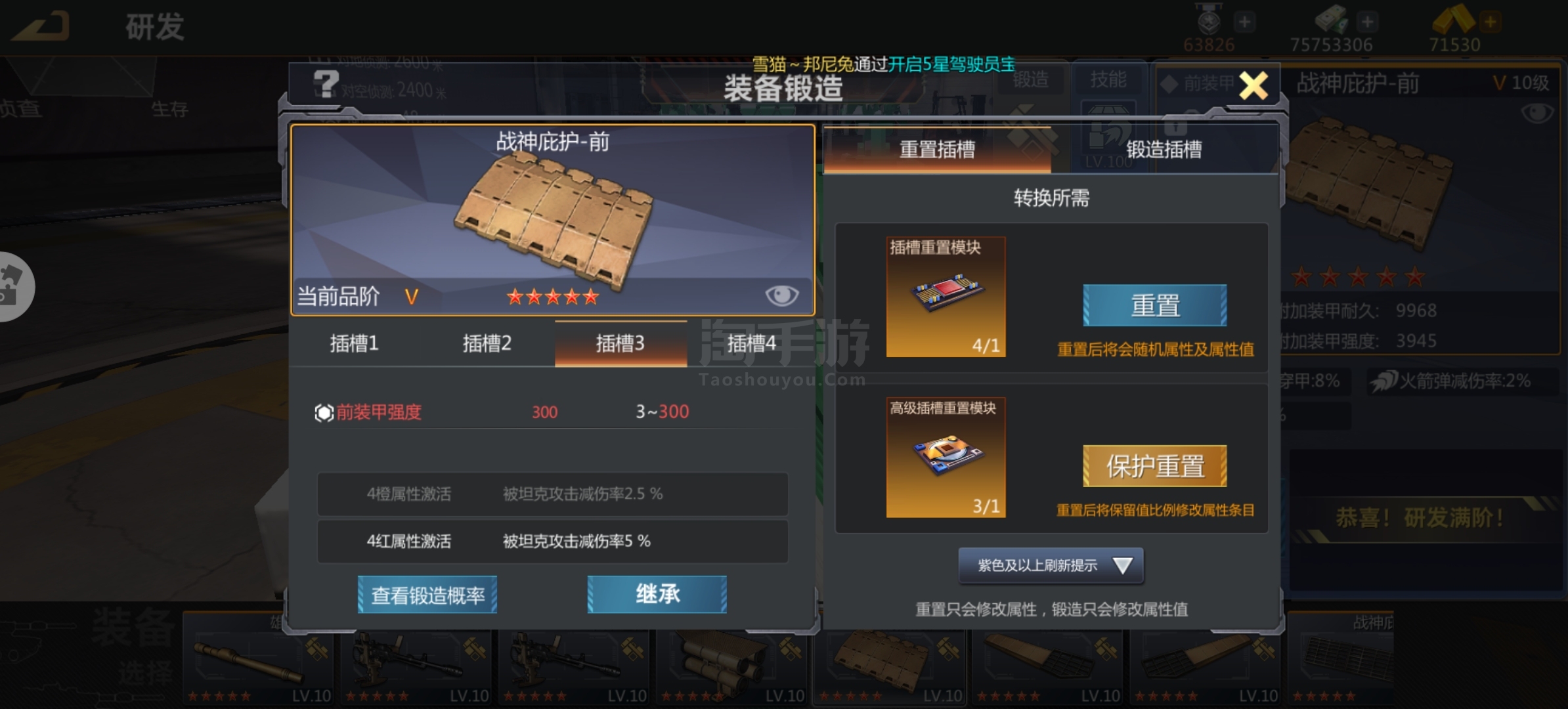
Task: Click the 查看锻造概率 button
Action: [427, 595]
